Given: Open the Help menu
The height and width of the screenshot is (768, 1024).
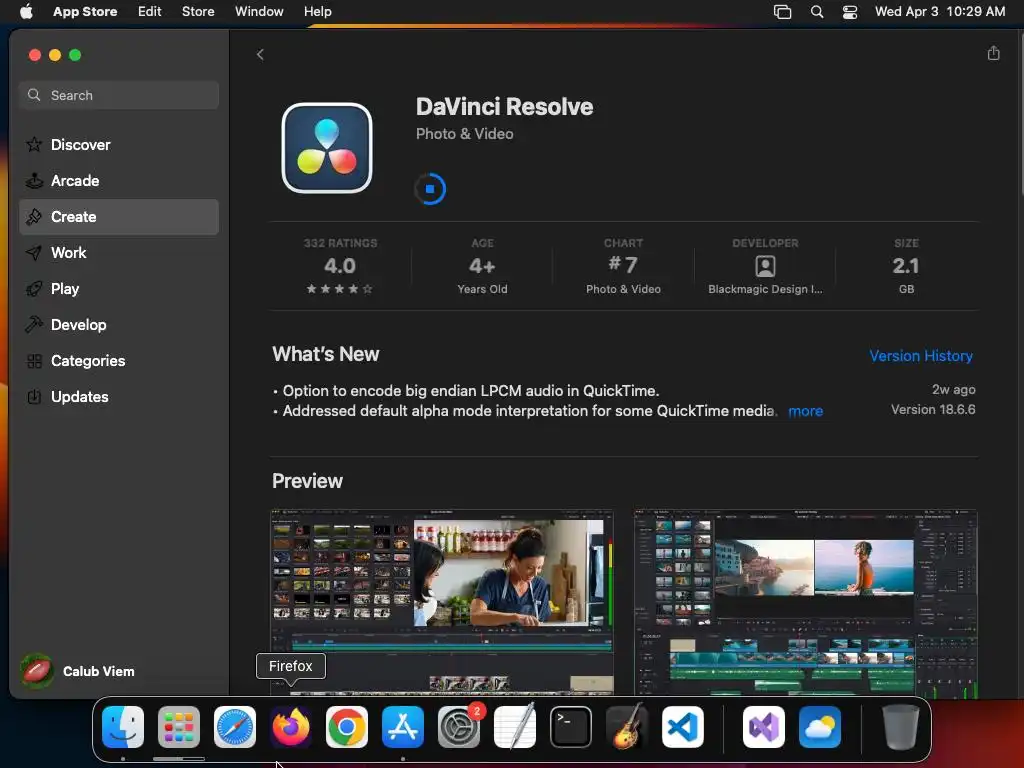Looking at the screenshot, I should tap(317, 11).
